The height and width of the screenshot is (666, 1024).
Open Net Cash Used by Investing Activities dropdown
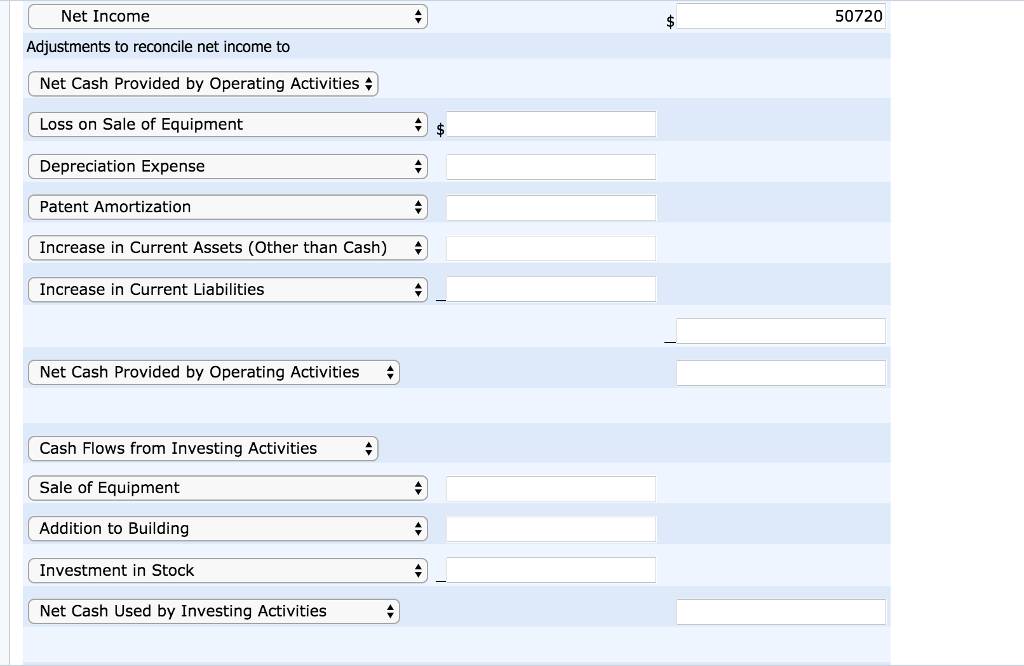point(214,611)
